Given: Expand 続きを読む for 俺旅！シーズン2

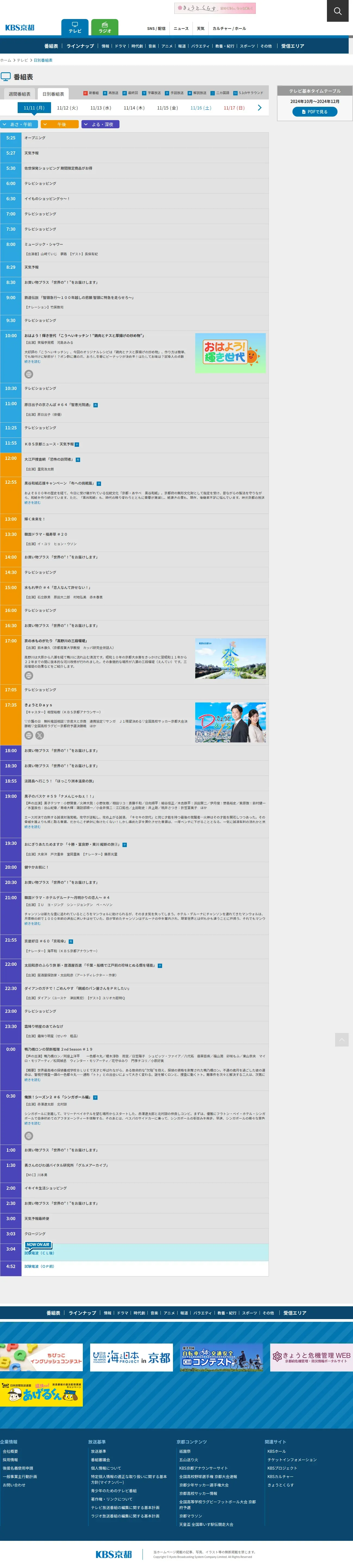Looking at the screenshot, I should [x=32, y=1123].
